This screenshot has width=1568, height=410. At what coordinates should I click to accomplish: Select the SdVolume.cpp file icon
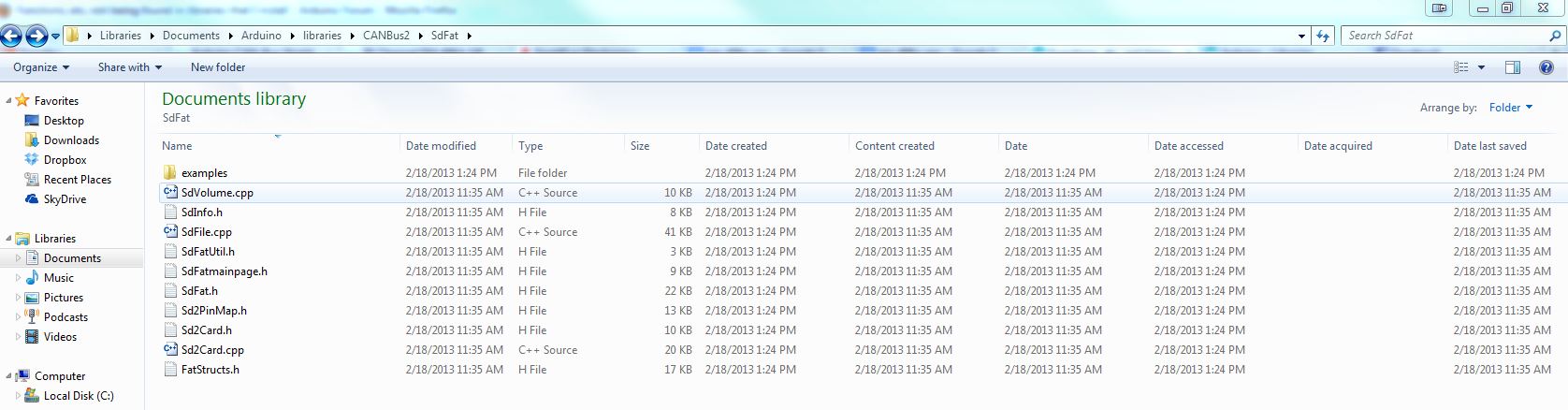170,193
